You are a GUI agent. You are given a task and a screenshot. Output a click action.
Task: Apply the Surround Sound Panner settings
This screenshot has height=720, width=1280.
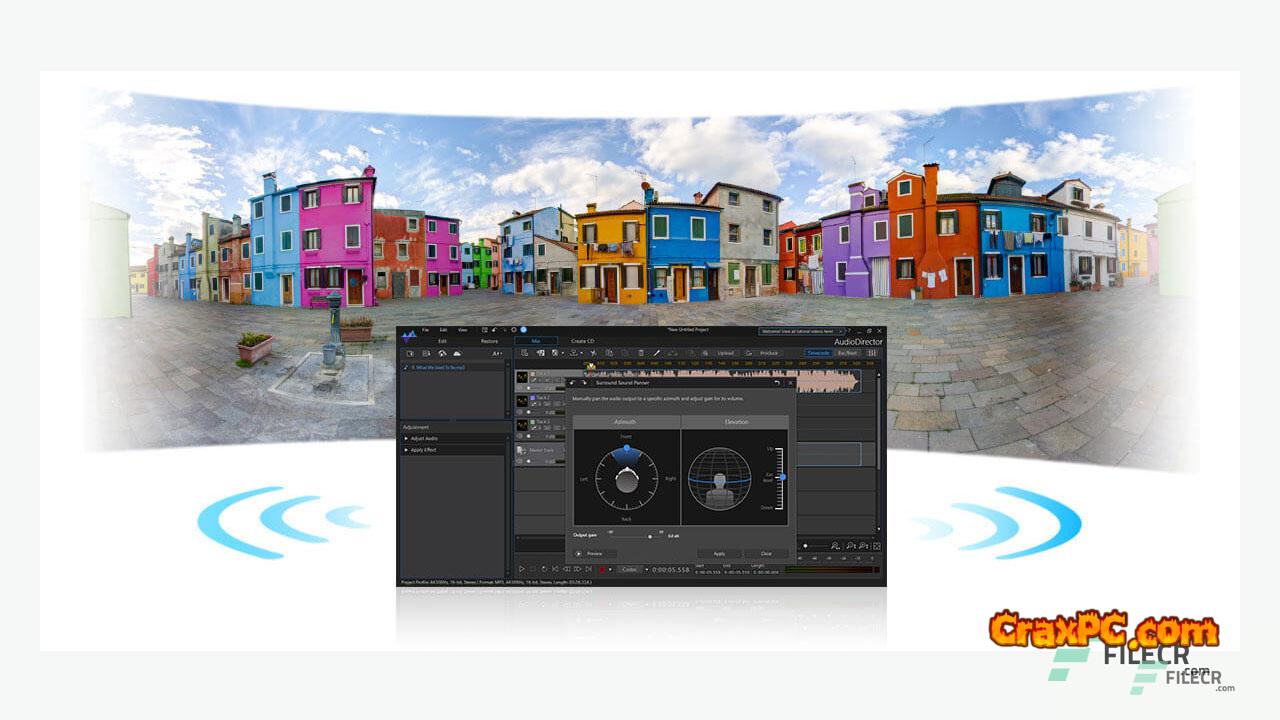(x=719, y=553)
